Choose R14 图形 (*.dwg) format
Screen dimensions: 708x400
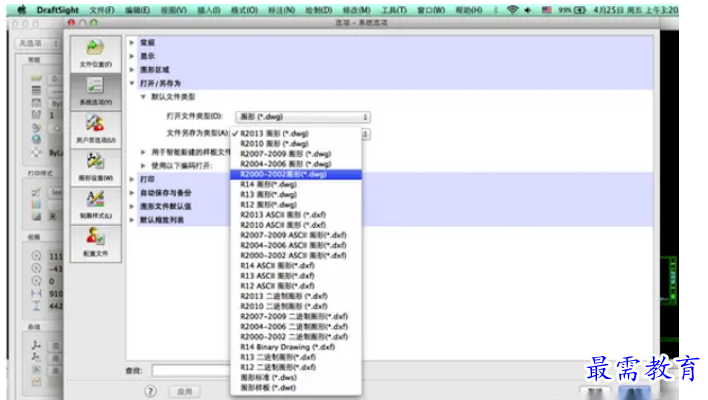coord(296,184)
